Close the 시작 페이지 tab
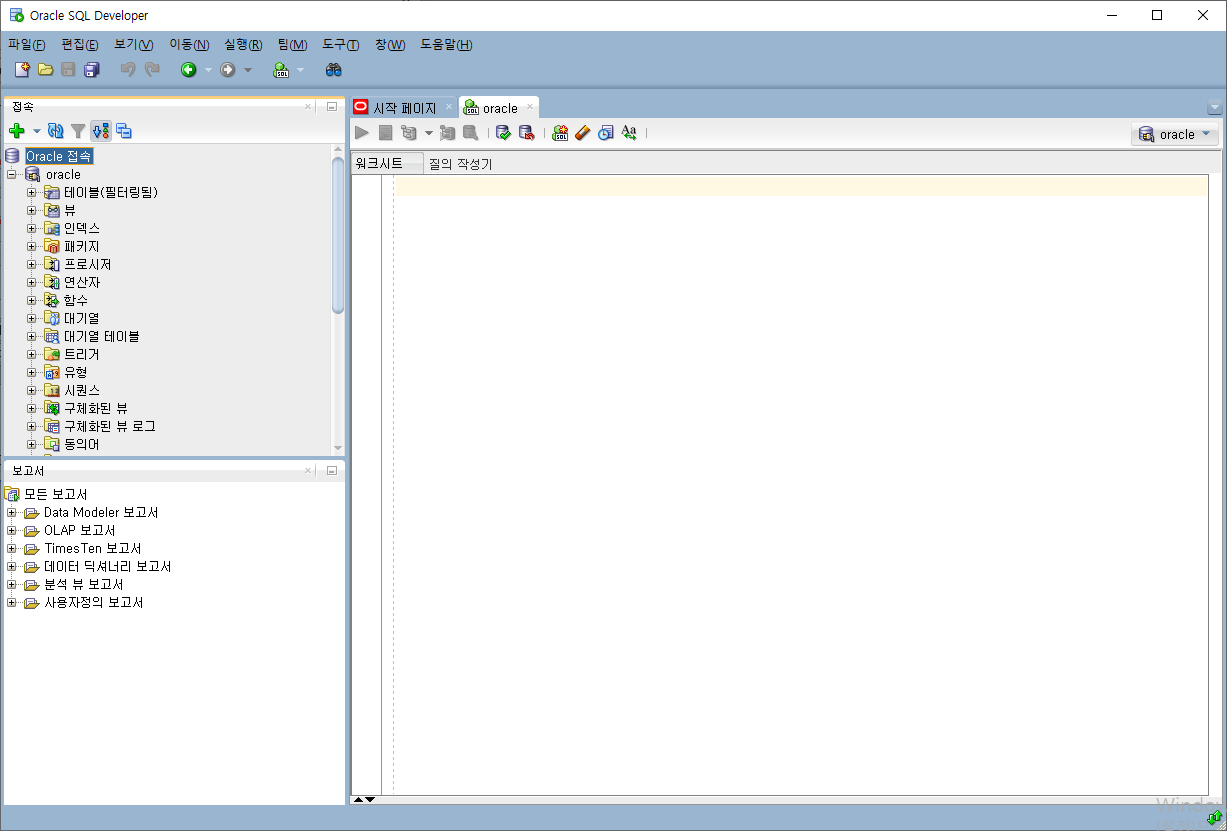The width and height of the screenshot is (1227, 831). click(x=449, y=106)
